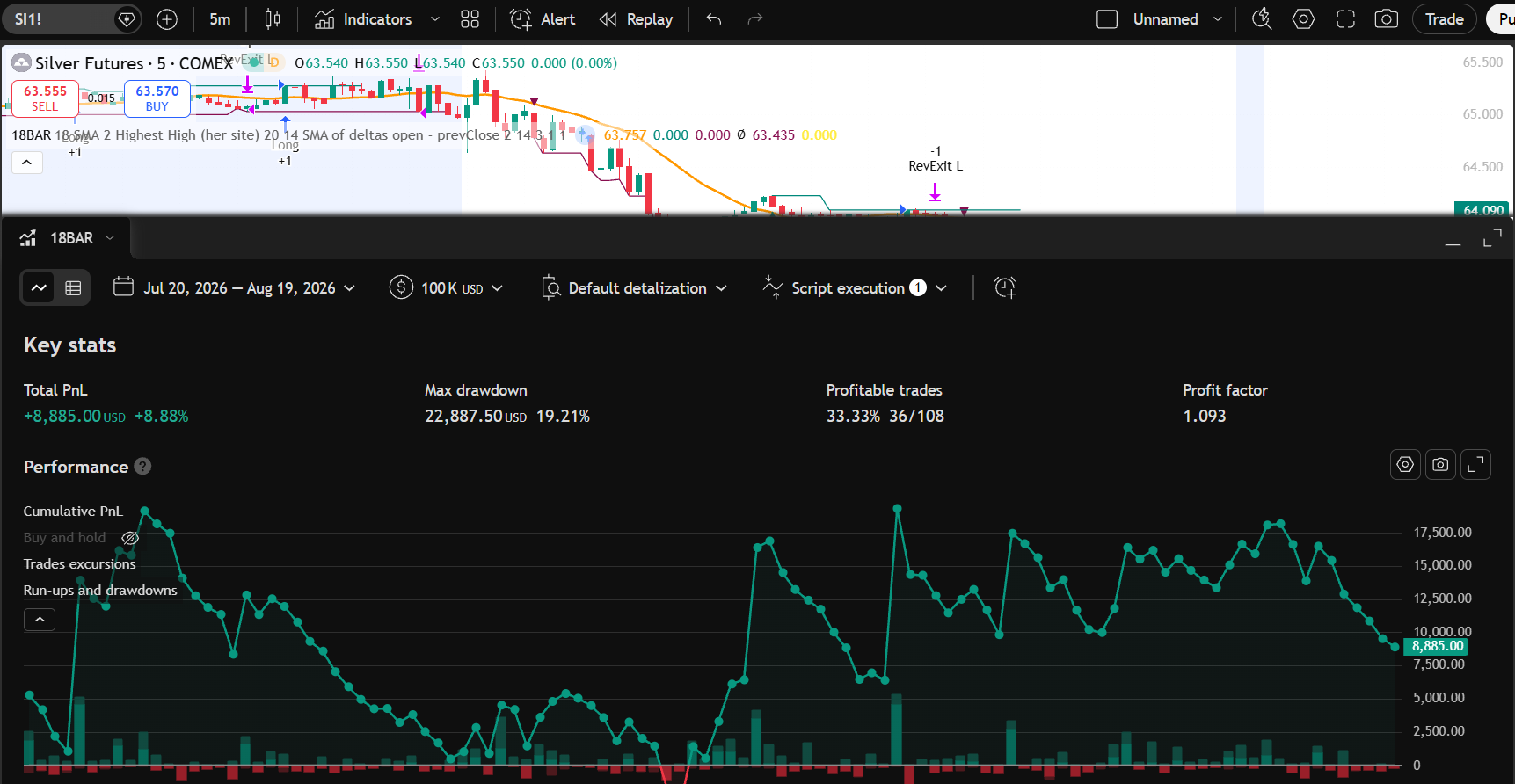Screen dimensions: 1515x784
Task: Enter fullscreen mode from top toolbar
Action: coord(1345,18)
